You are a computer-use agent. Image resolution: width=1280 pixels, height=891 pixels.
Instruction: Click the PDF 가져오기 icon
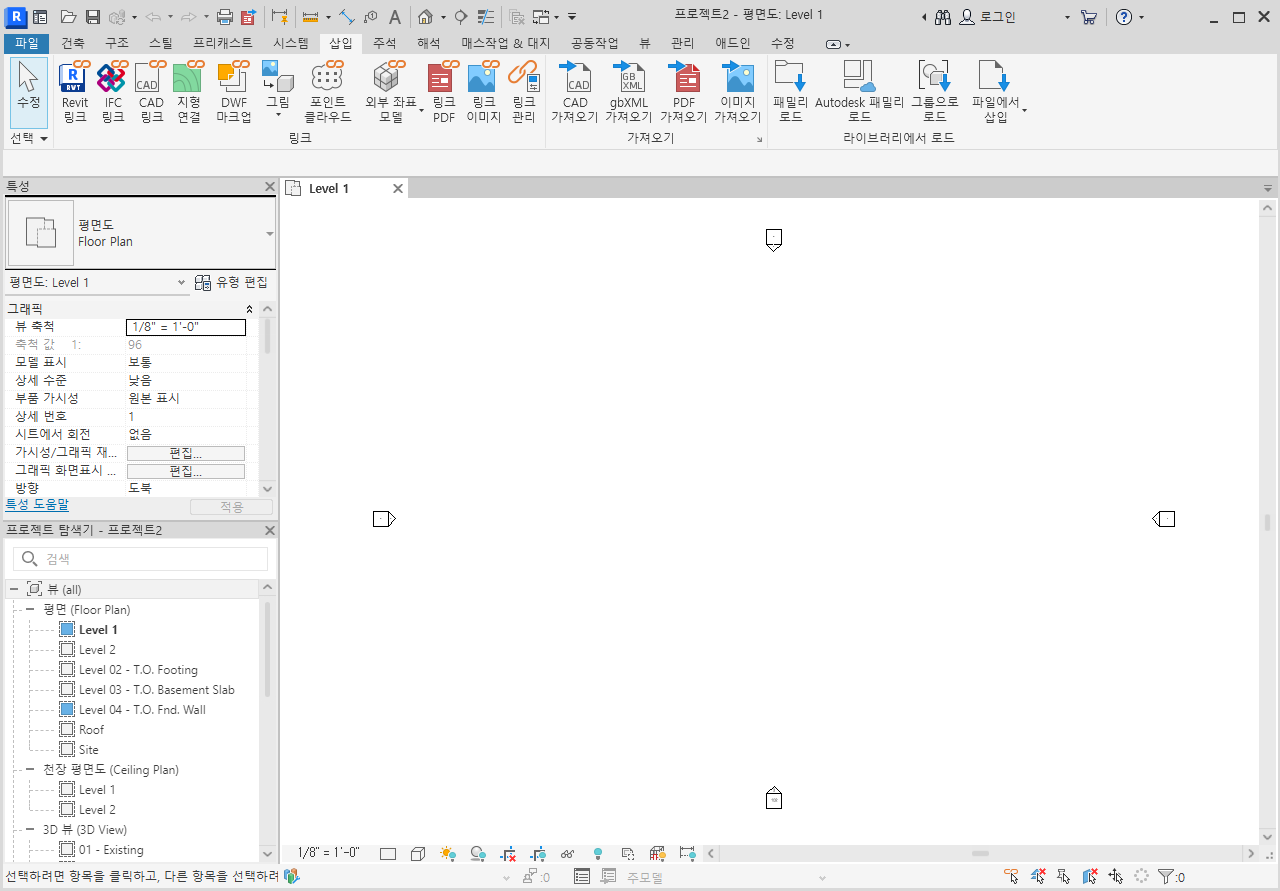click(x=684, y=92)
